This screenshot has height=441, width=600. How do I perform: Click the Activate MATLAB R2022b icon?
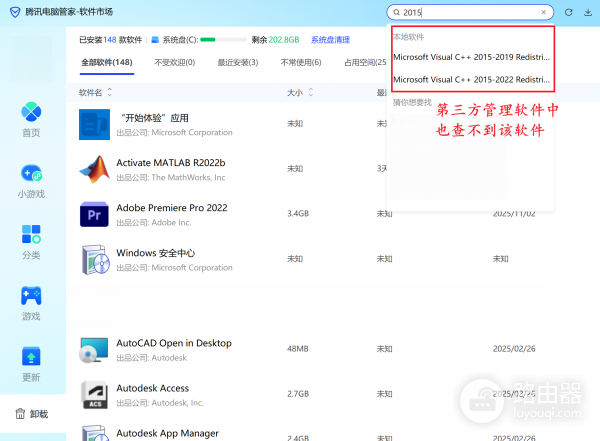(95, 170)
